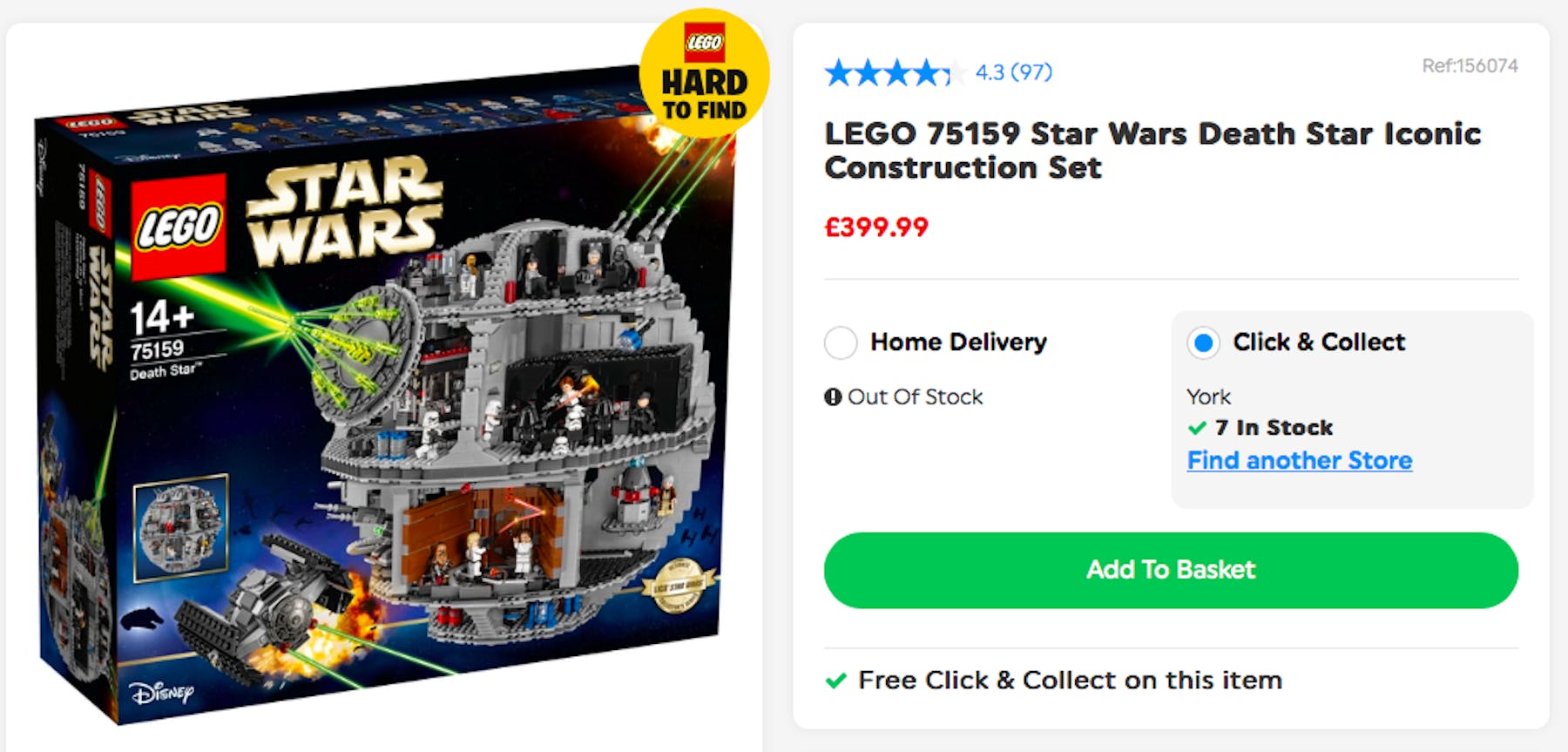The height and width of the screenshot is (752, 1568).
Task: Click the Free Click & Collect on this item text
Action: coord(1070,681)
